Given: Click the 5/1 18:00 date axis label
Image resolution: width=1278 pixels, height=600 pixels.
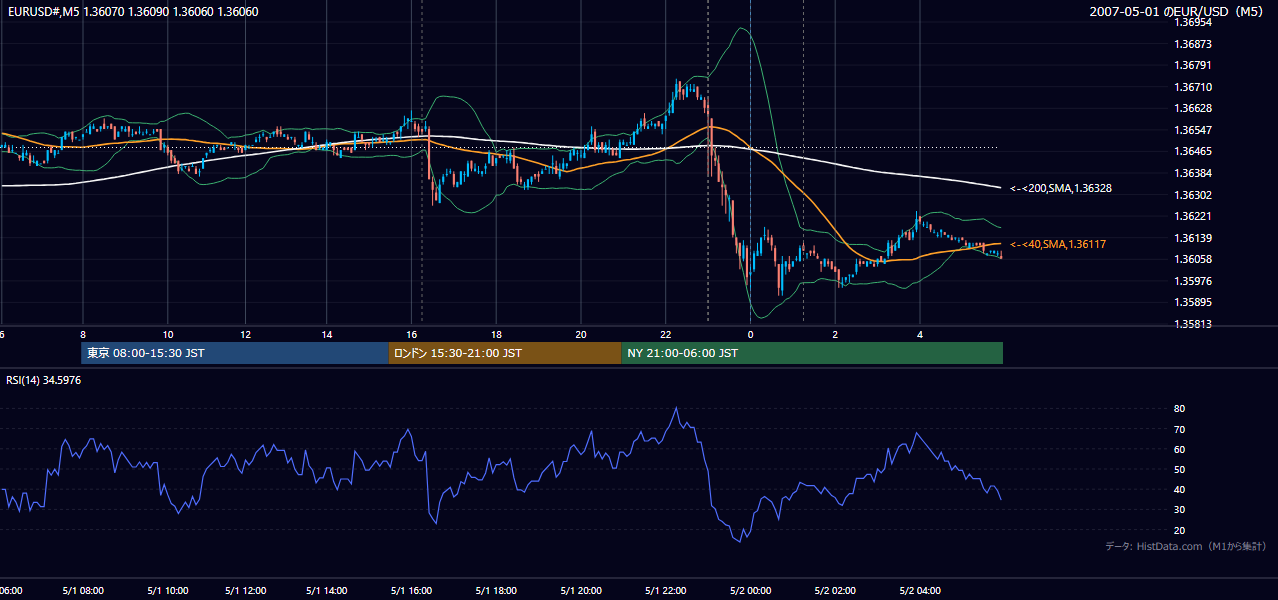Looking at the screenshot, I should 496,591.
